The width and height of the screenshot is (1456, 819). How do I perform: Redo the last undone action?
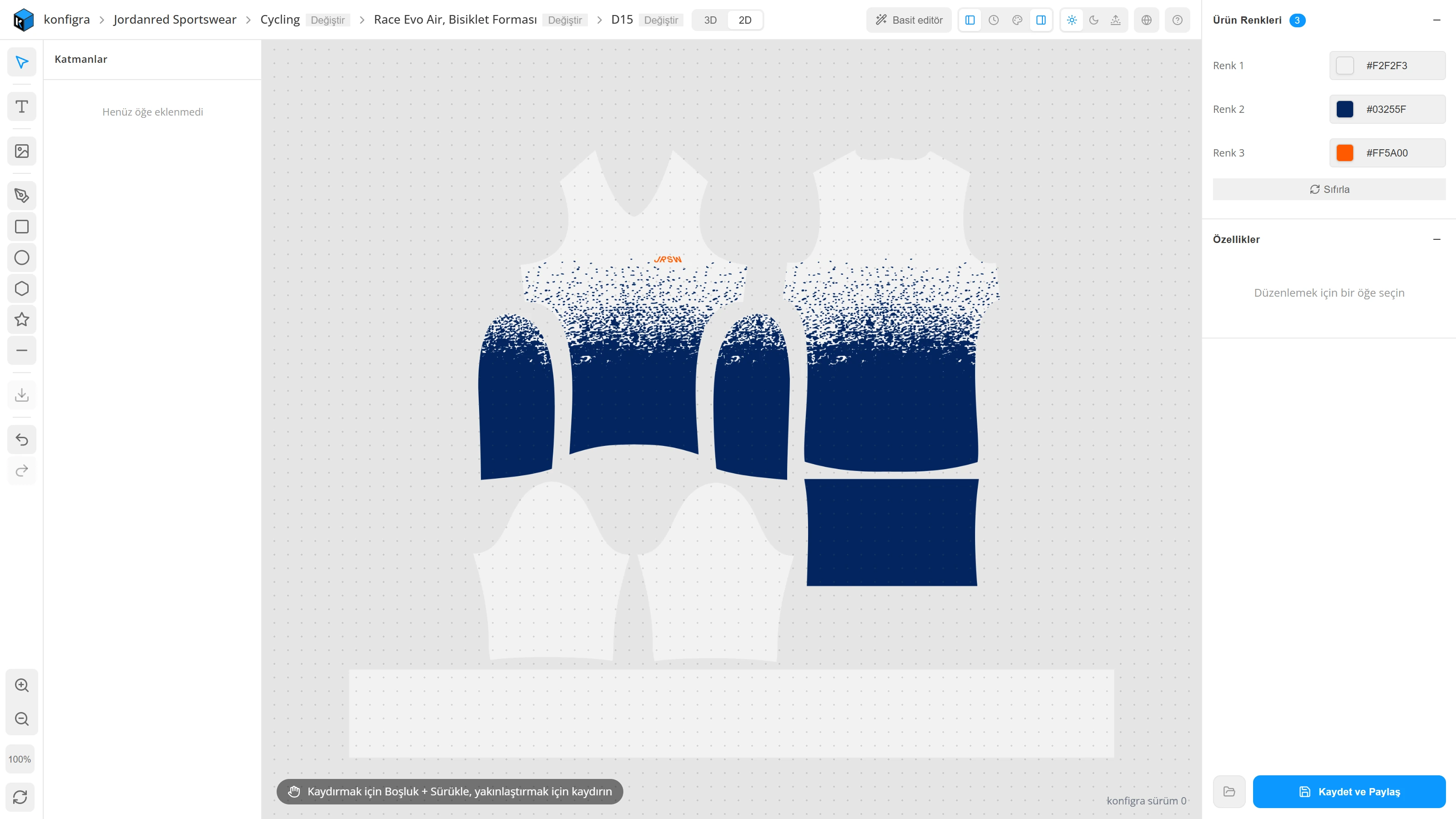[21, 470]
